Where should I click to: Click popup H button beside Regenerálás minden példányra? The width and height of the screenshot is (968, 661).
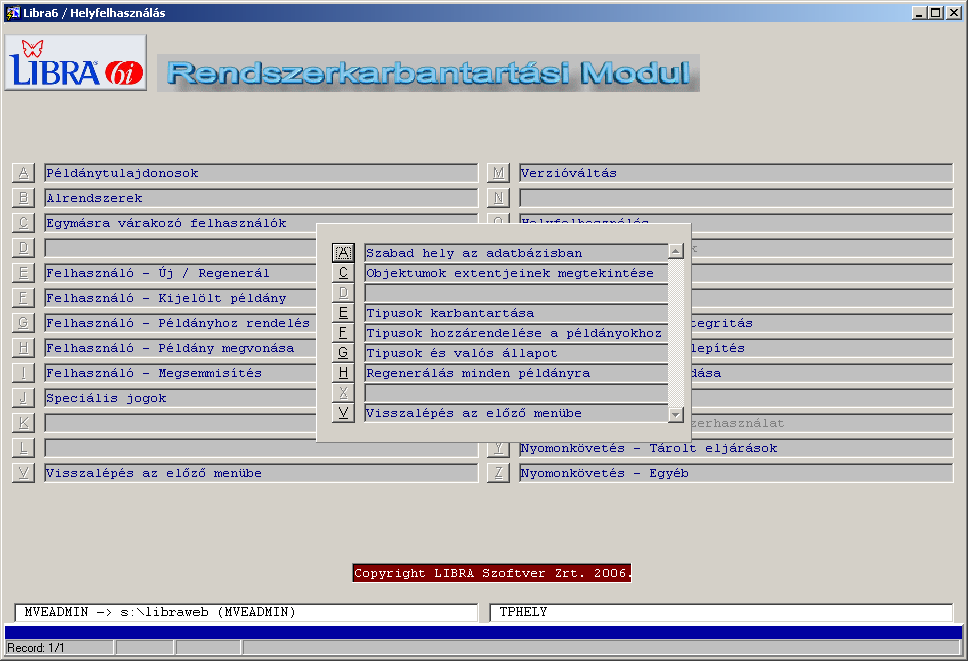[343, 373]
